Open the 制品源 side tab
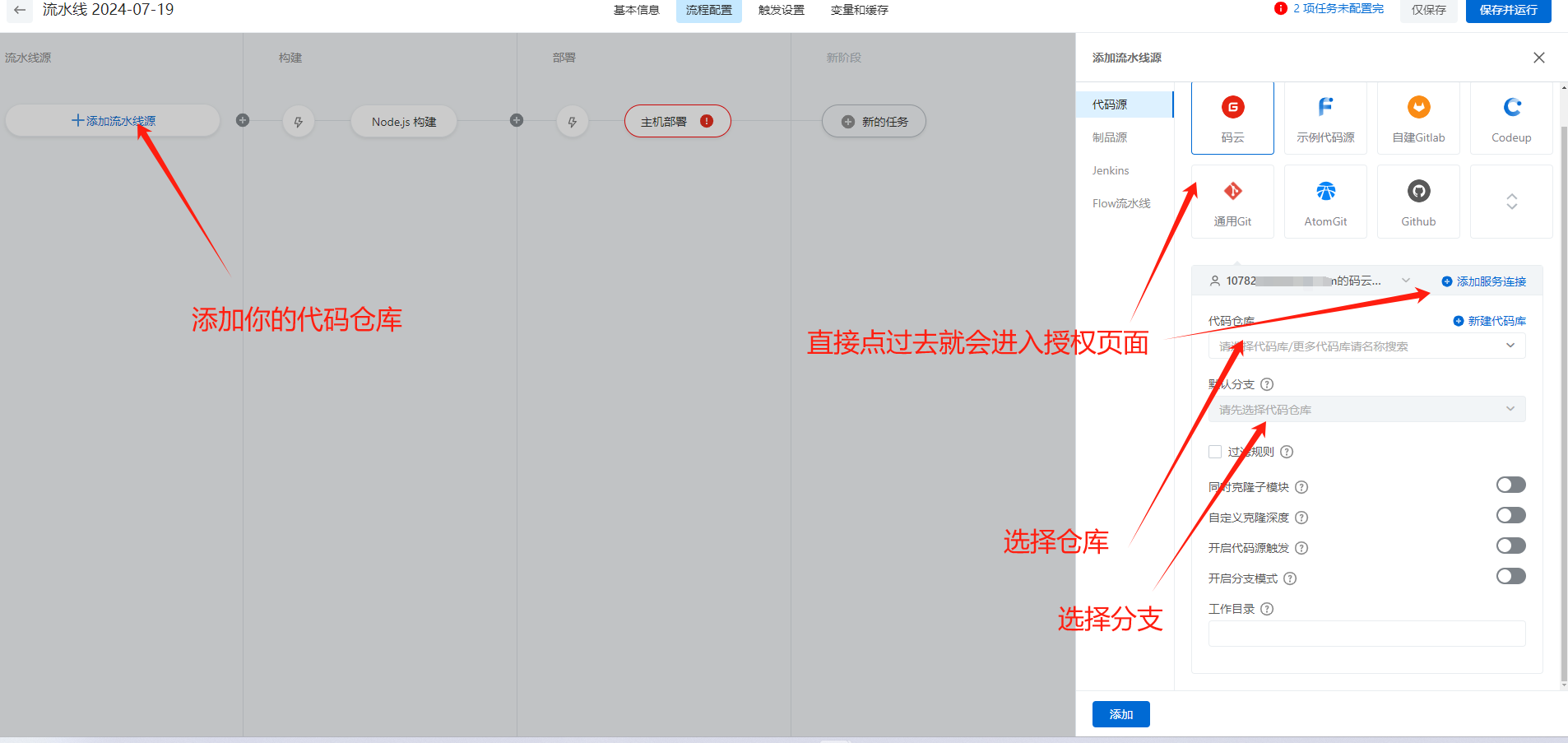The height and width of the screenshot is (743, 1568). click(1110, 137)
